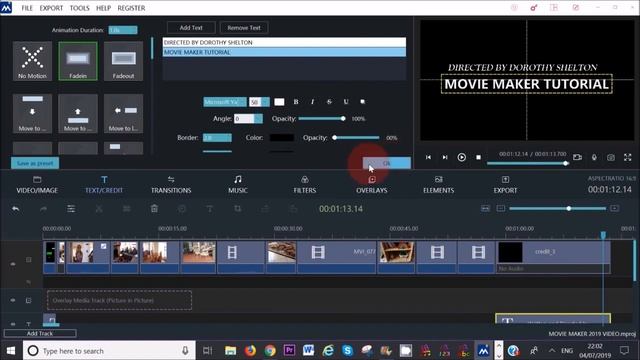The width and height of the screenshot is (640, 360).
Task: Click the delete trash icon
Action: pos(154,209)
